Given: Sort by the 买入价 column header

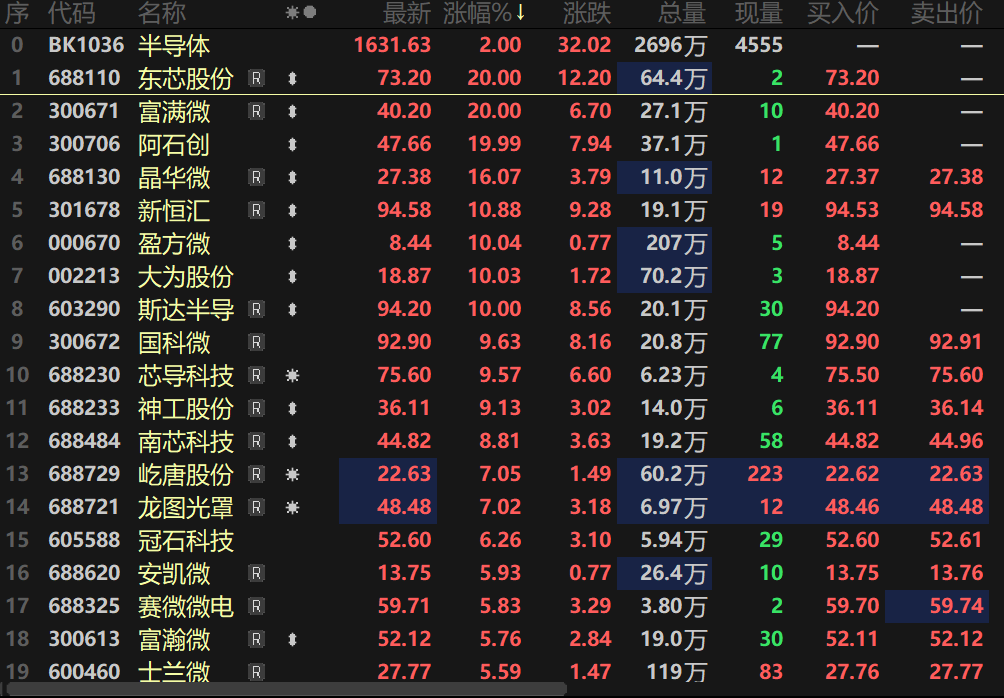Looking at the screenshot, I should click(x=843, y=13).
